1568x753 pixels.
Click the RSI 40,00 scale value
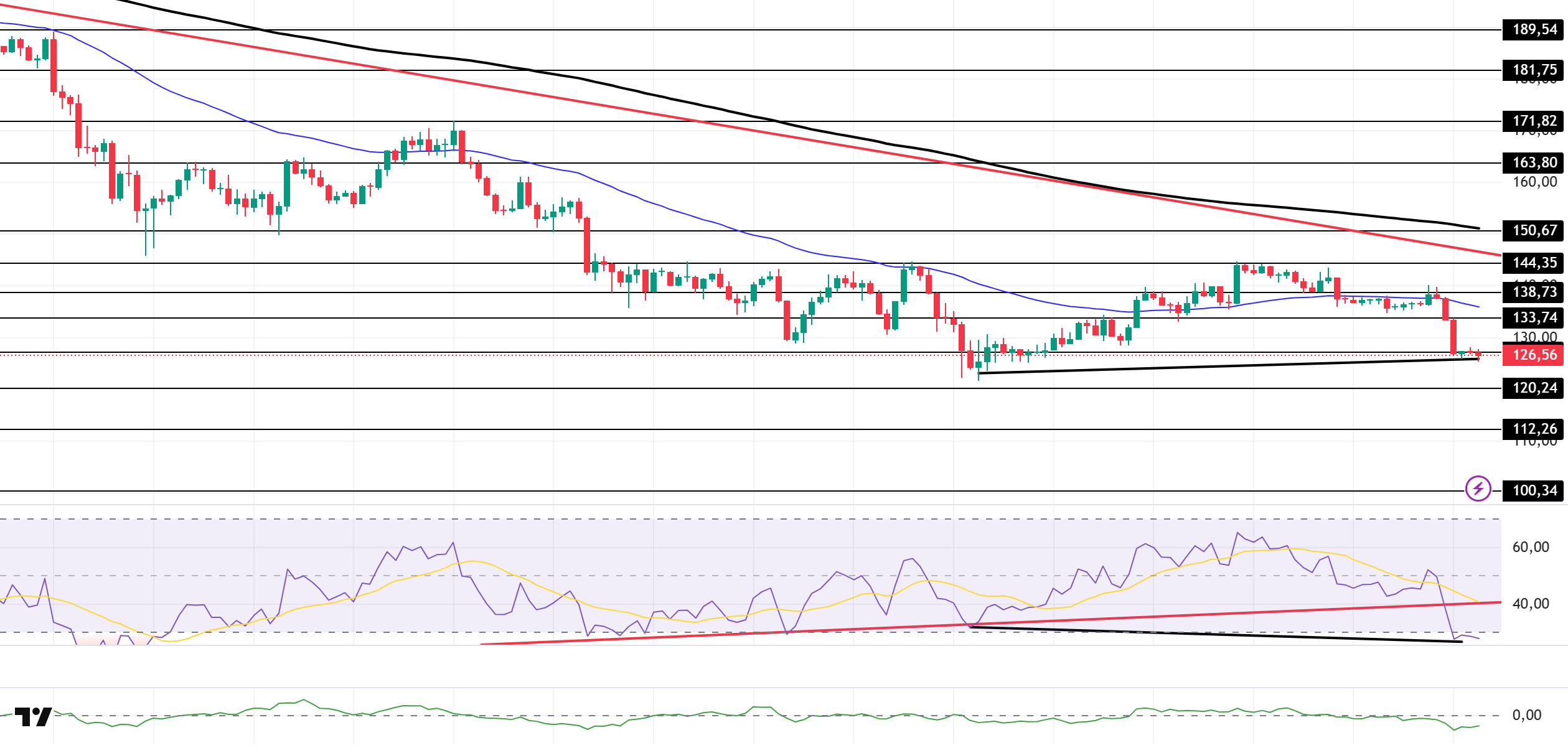click(1531, 604)
